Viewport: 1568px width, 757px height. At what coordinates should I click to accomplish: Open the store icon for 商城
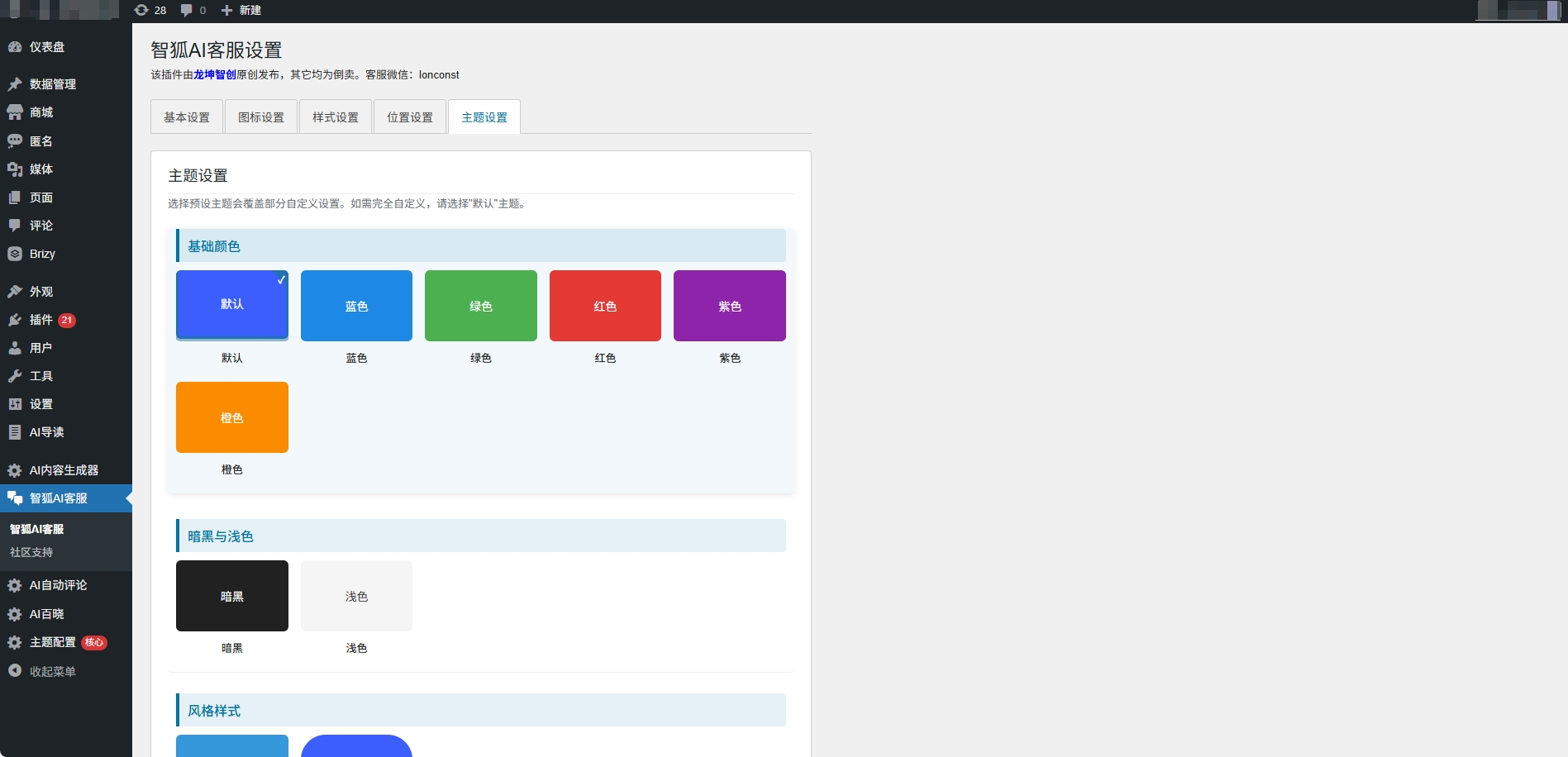pyautogui.click(x=15, y=112)
